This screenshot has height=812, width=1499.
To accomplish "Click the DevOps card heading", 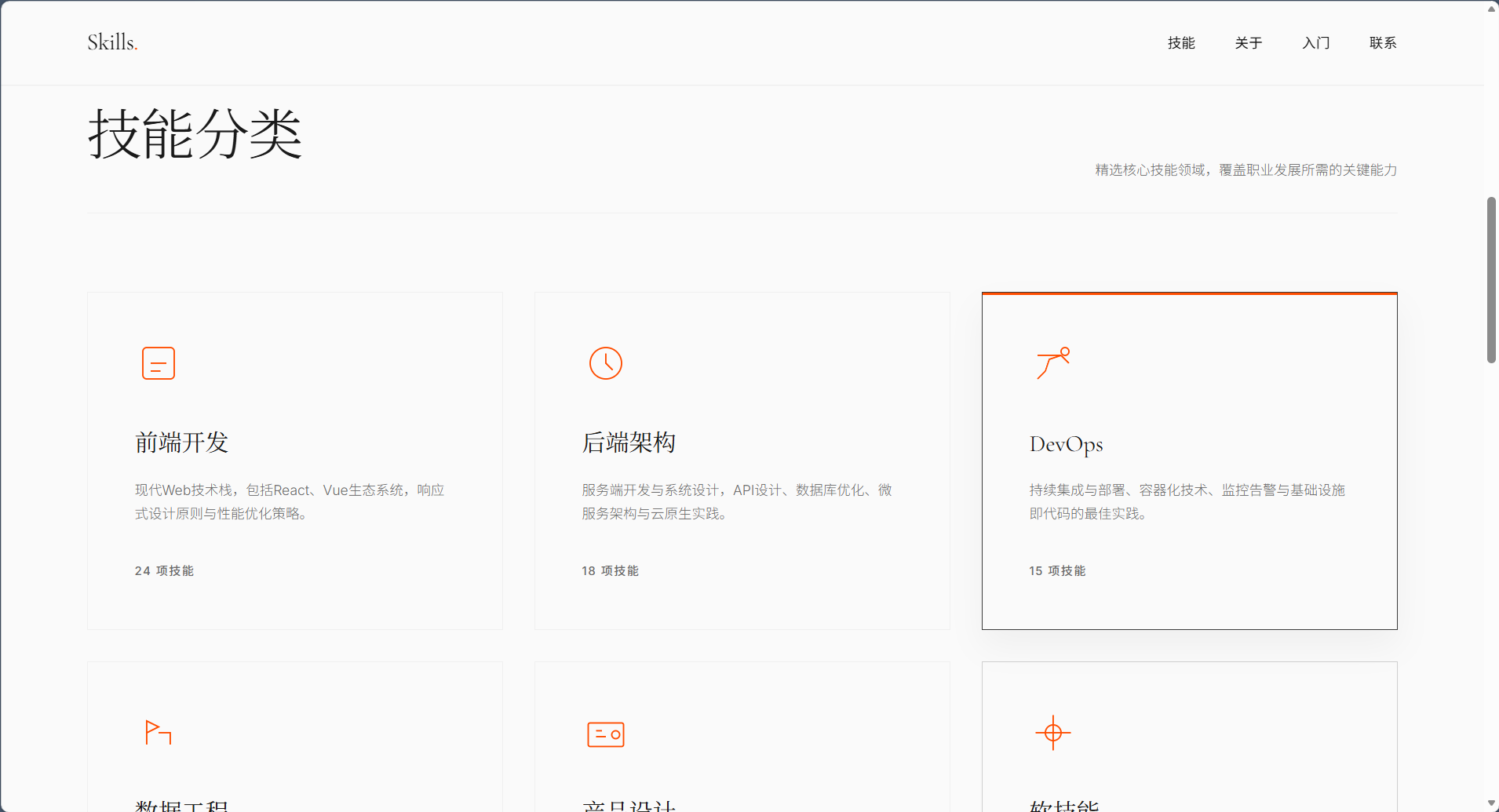I will pos(1066,445).
